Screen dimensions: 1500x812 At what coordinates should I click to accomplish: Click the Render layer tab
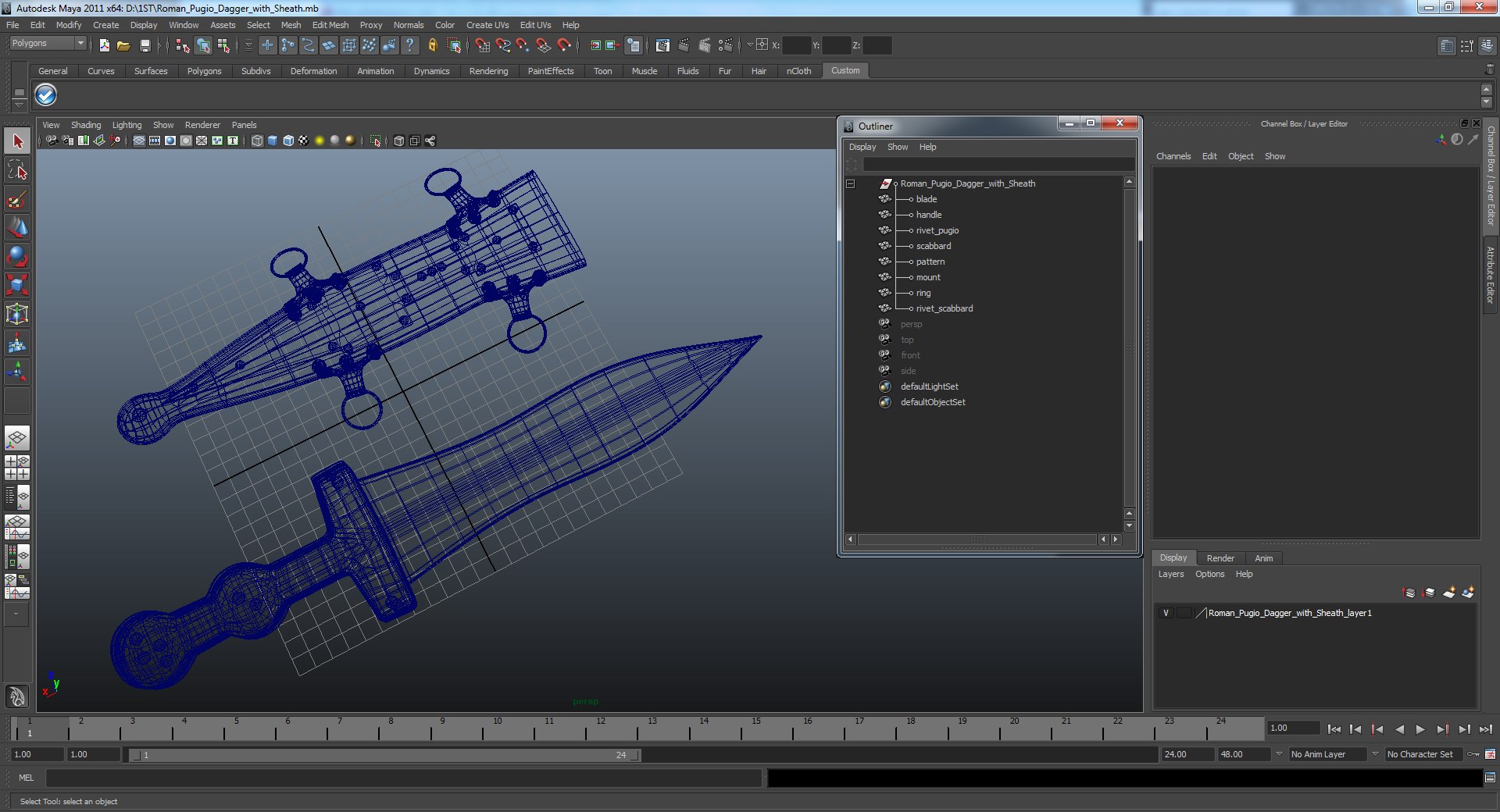click(x=1220, y=558)
